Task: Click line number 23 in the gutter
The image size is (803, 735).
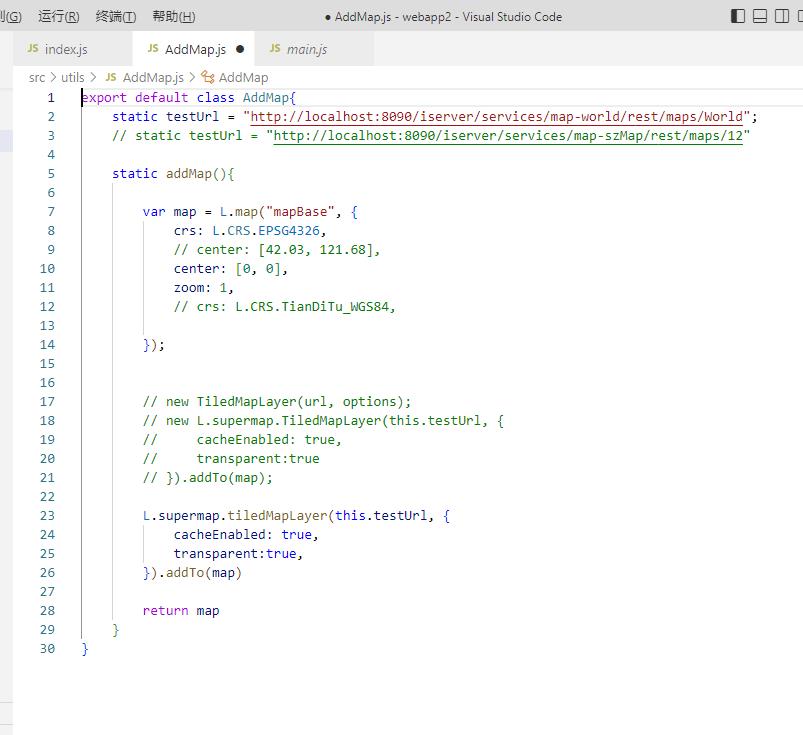Action: [47, 515]
